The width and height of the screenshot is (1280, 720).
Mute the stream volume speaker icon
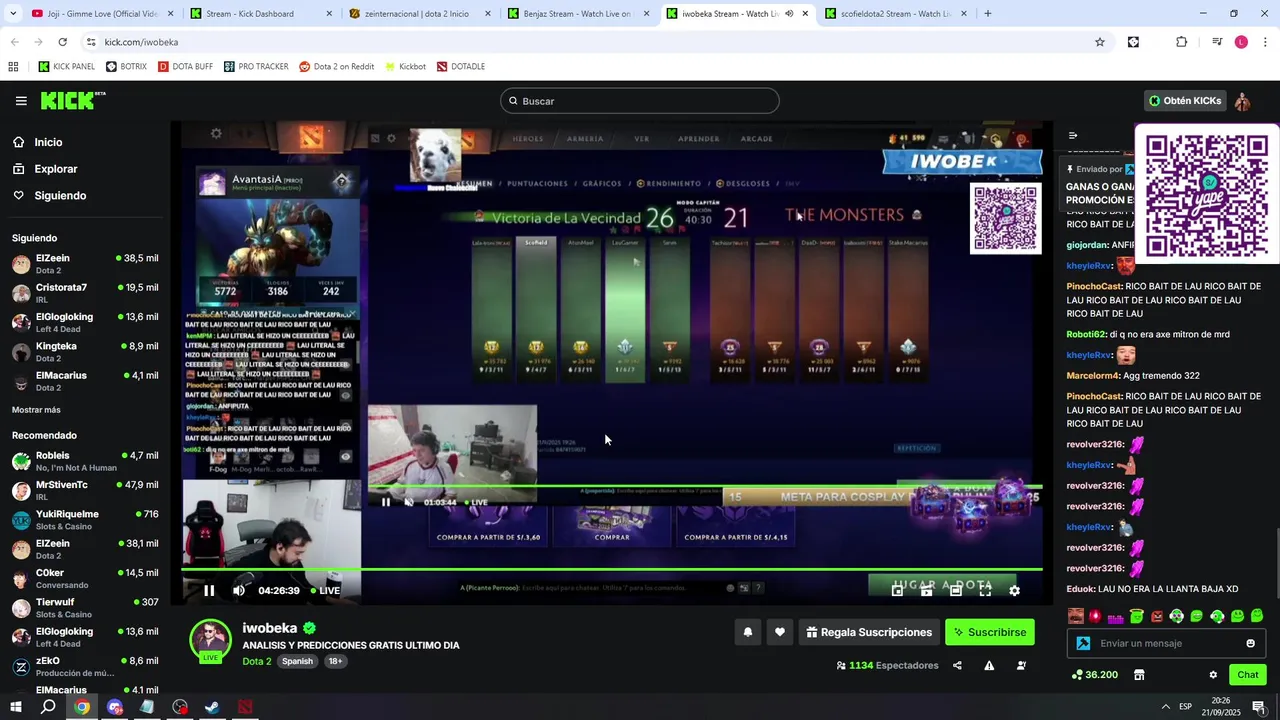pos(239,590)
